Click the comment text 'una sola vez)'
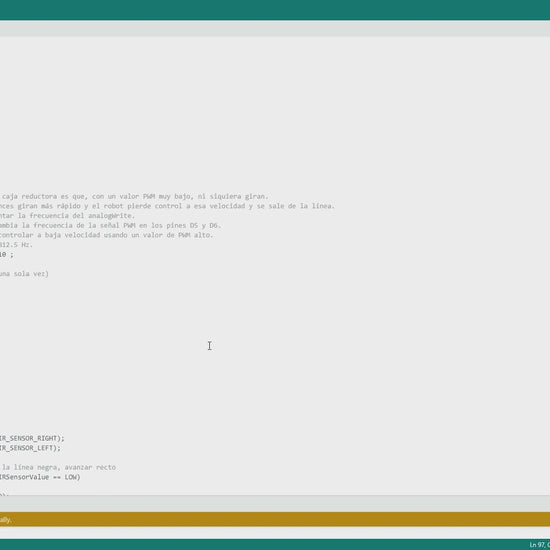550x550 pixels. [x=24, y=274]
